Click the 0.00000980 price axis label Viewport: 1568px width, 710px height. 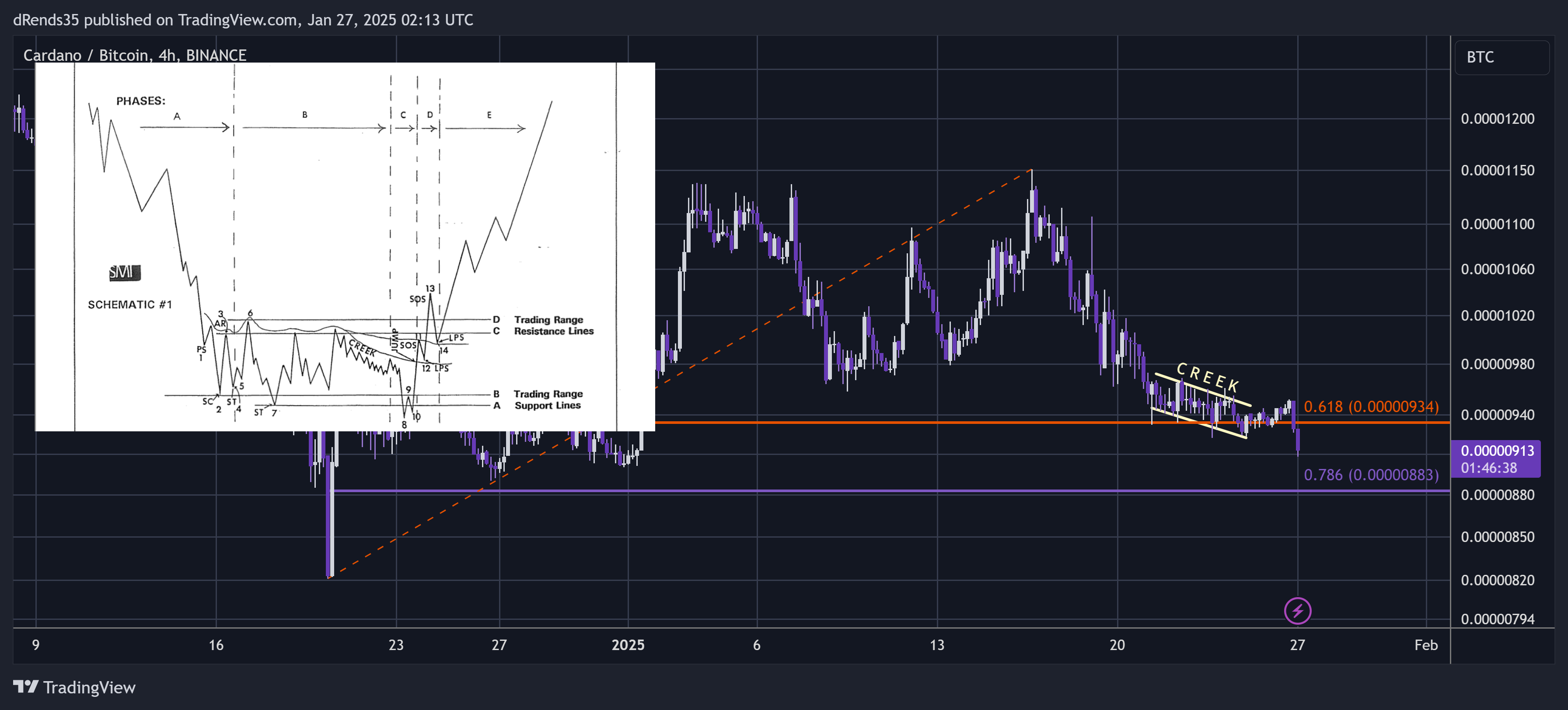coord(1498,364)
